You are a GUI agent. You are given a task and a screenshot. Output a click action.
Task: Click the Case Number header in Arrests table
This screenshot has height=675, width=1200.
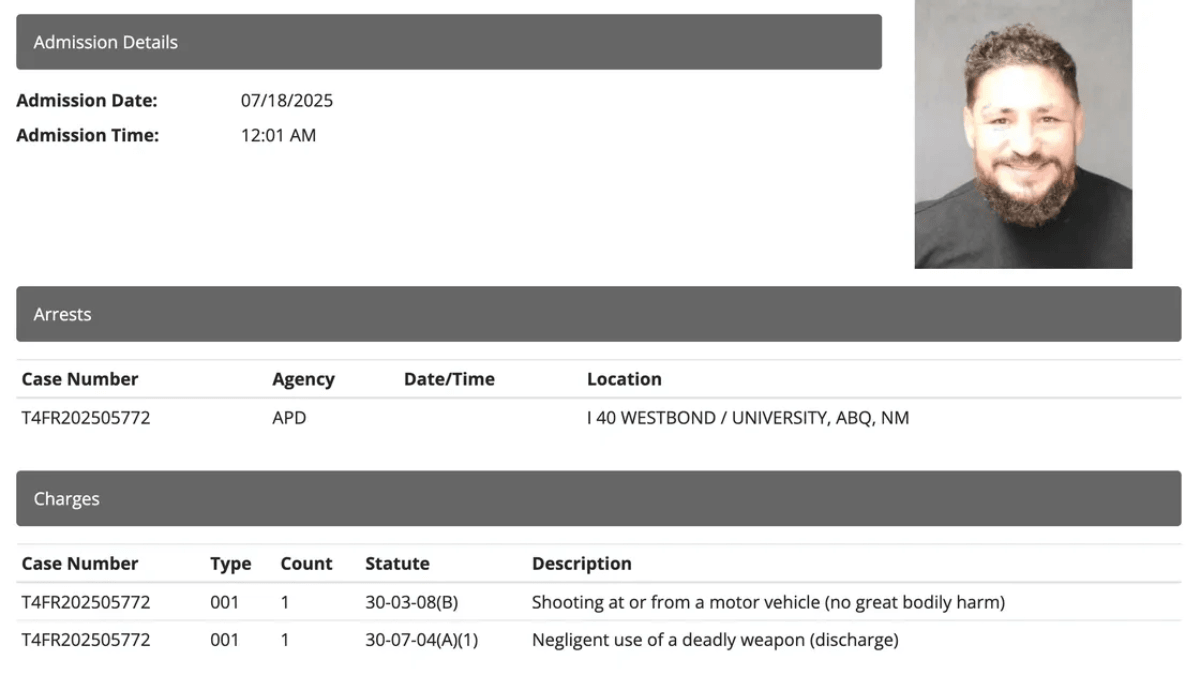80,380
